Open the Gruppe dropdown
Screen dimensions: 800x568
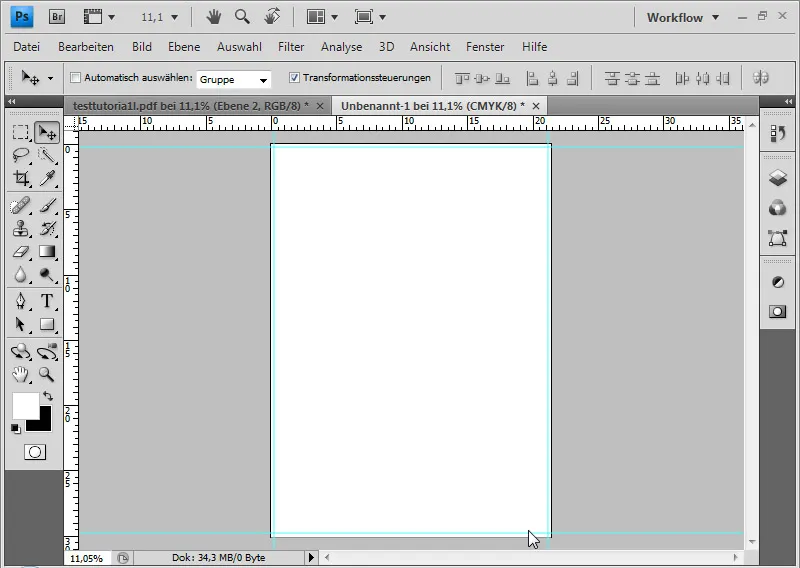(x=234, y=80)
